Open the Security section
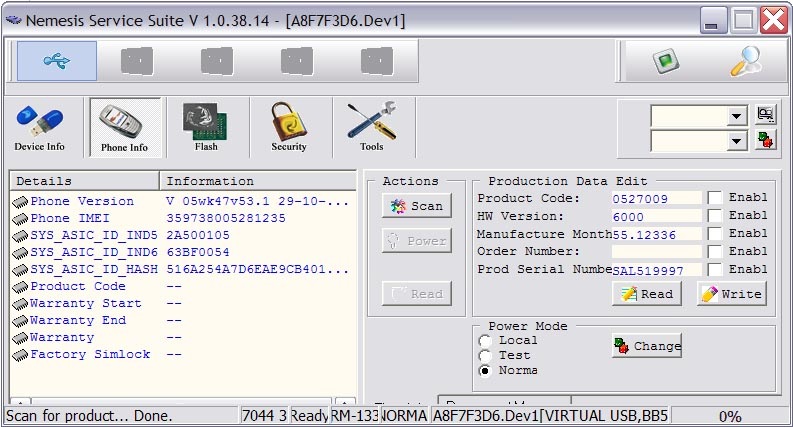 pos(289,128)
